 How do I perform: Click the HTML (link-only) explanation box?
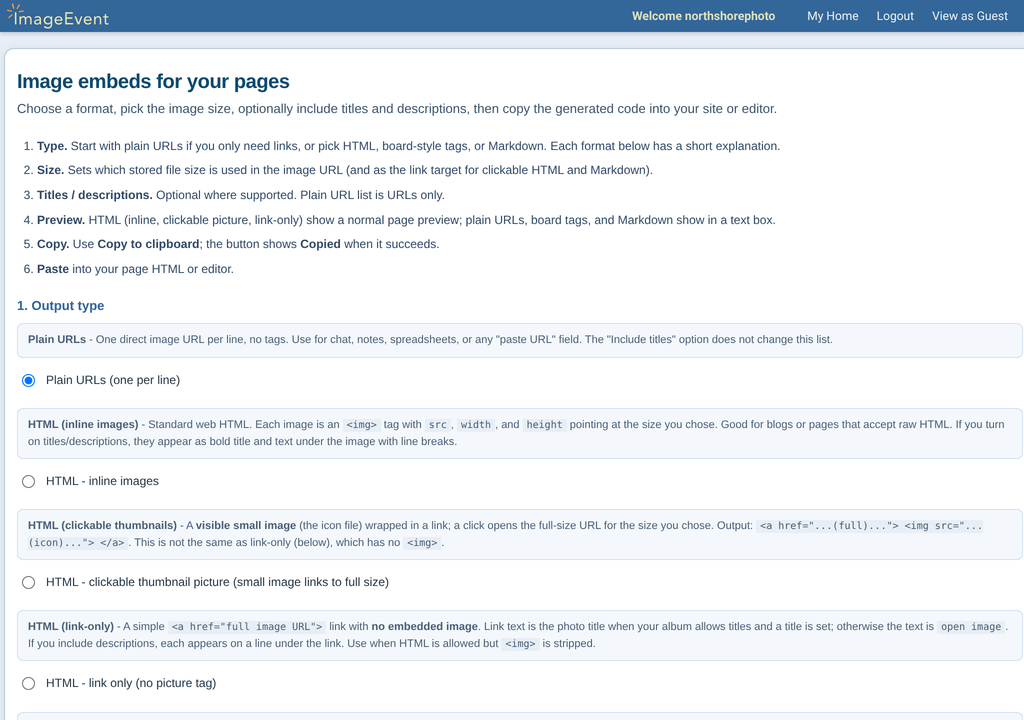click(x=519, y=635)
